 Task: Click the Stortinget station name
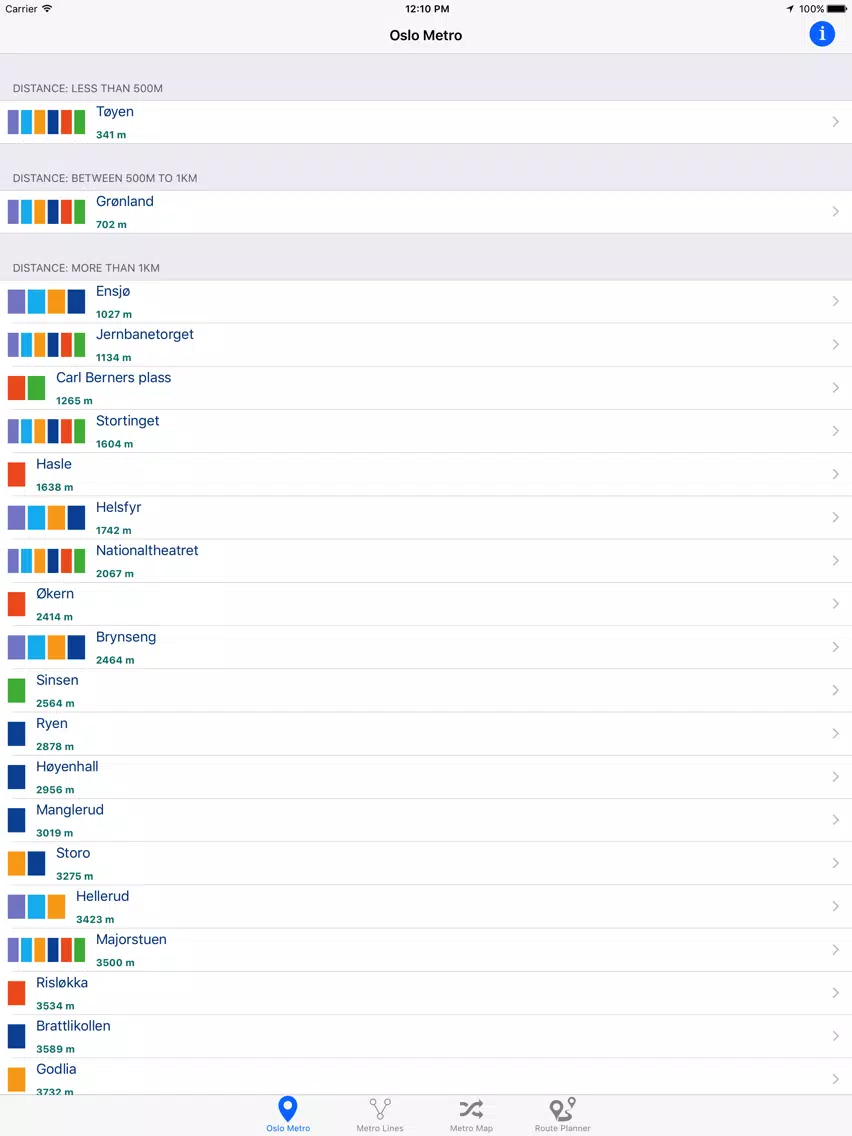128,421
